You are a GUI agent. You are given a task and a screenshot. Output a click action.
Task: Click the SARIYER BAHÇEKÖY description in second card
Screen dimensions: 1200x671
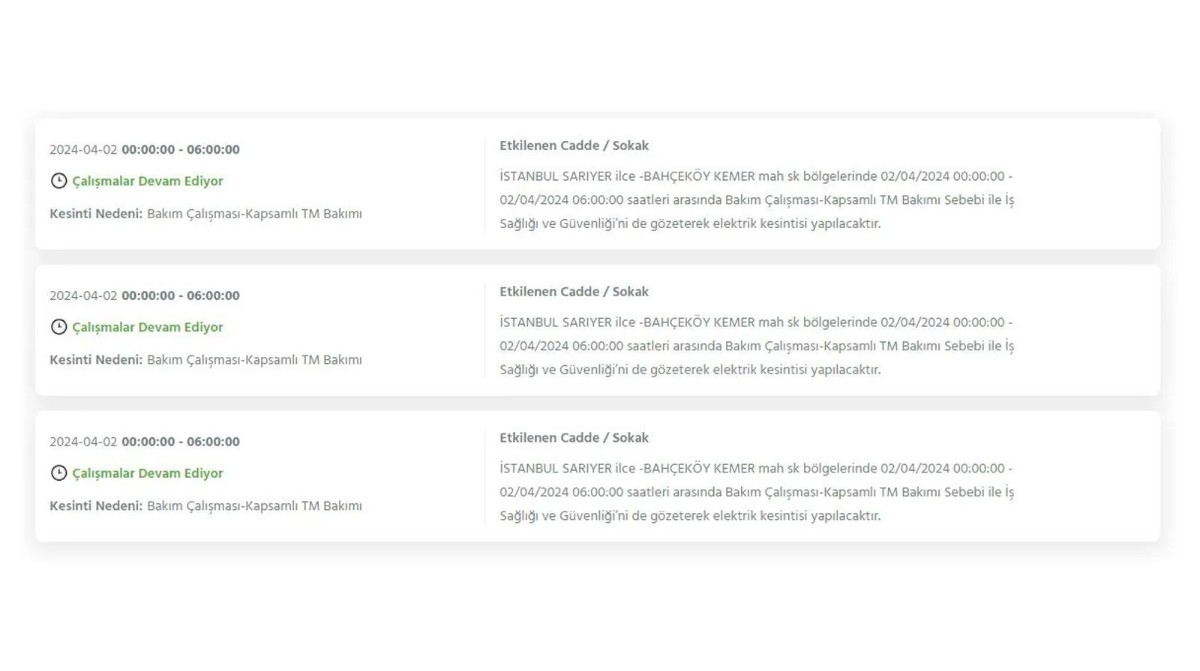[x=757, y=346]
